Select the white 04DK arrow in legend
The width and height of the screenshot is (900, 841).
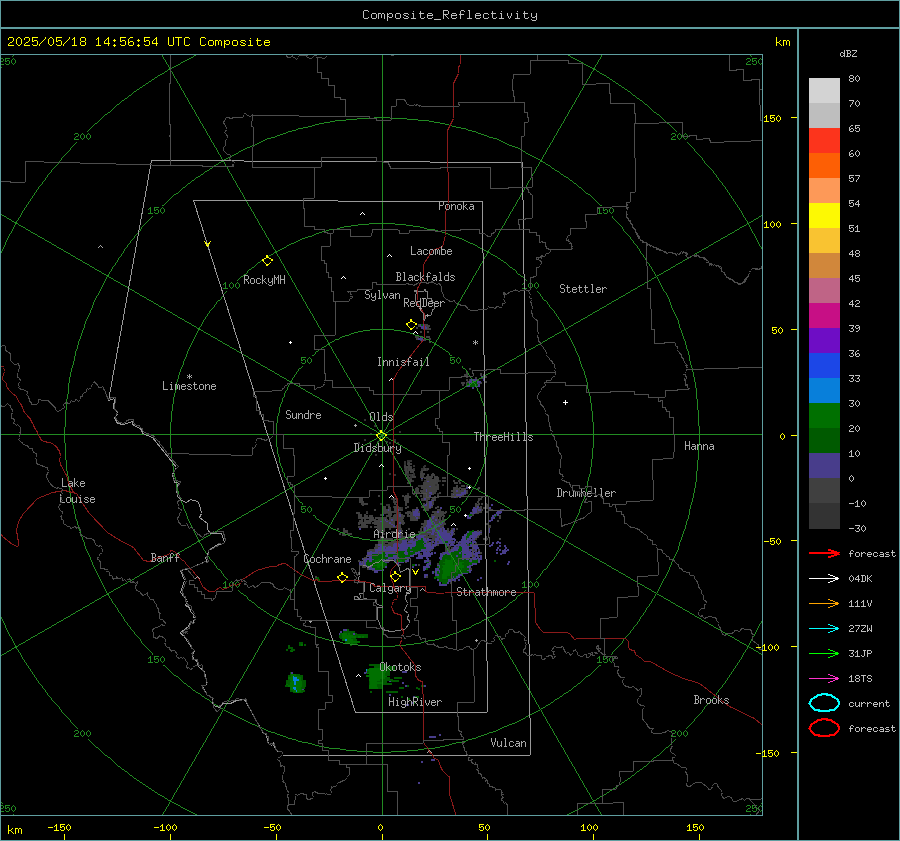click(824, 578)
